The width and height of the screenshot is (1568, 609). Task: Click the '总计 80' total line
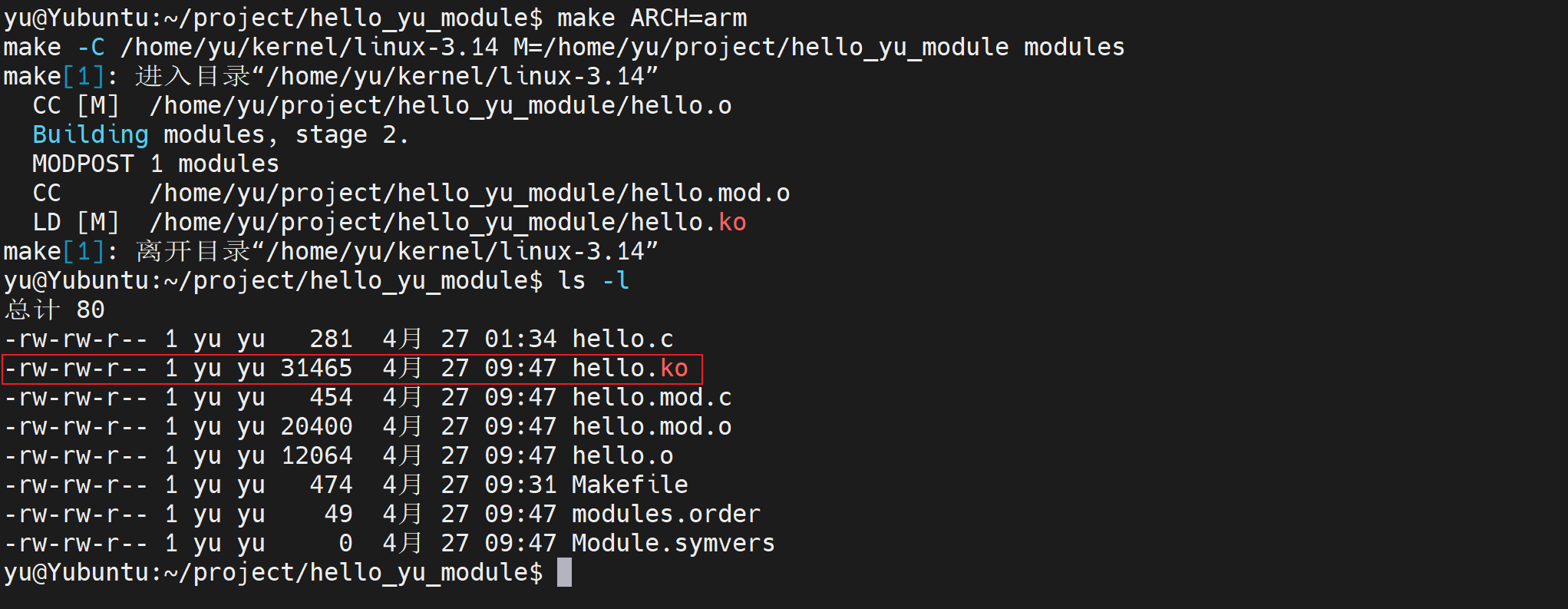click(x=54, y=310)
